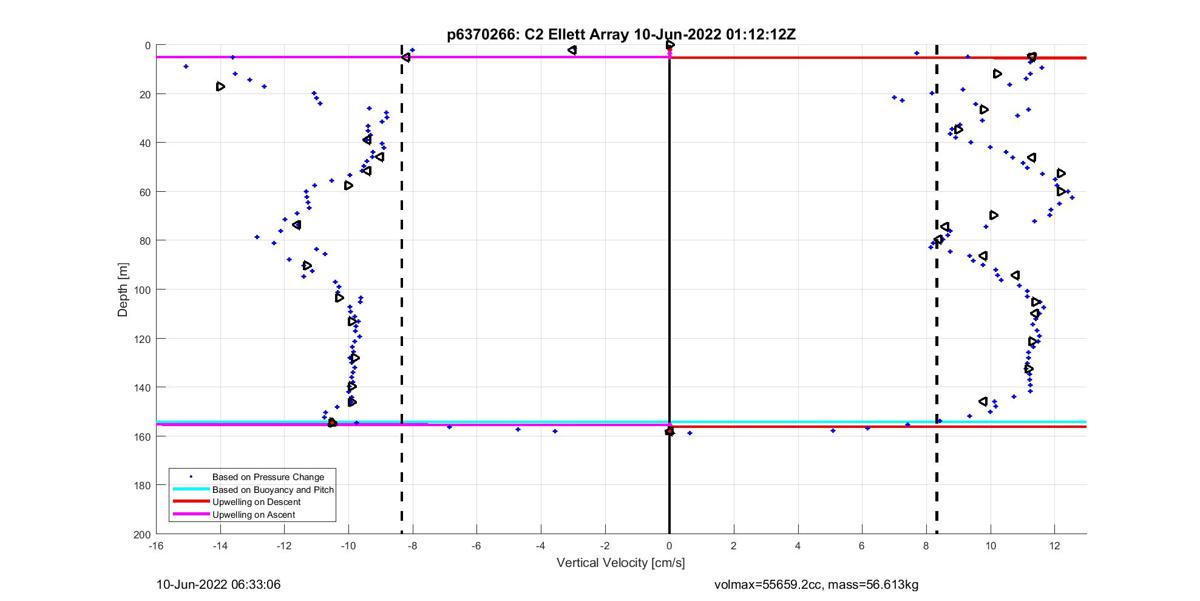Click the triangle marker near -14 cm/s
1200x601 pixels.
coord(220,87)
